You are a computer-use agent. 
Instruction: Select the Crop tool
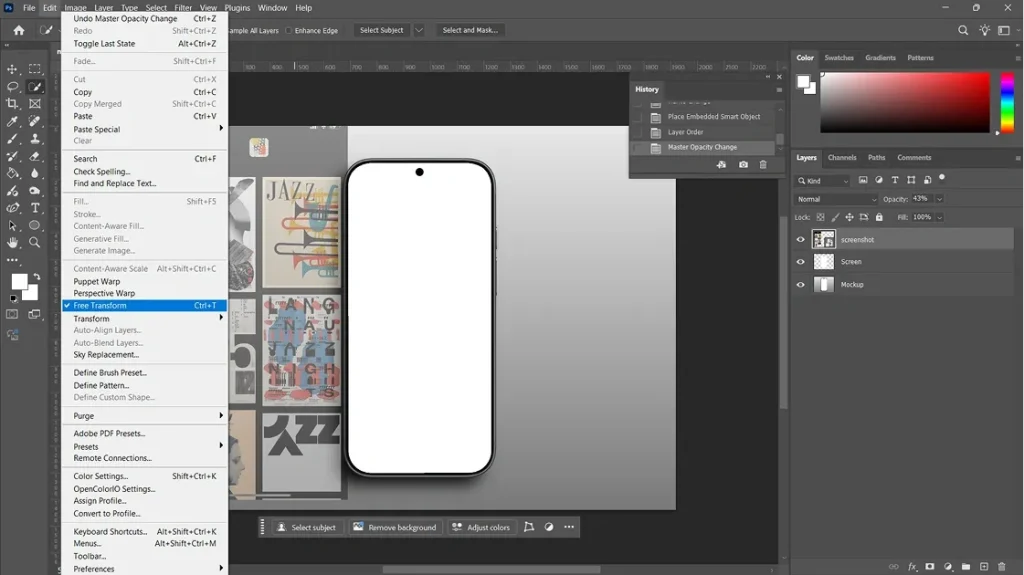(x=12, y=104)
